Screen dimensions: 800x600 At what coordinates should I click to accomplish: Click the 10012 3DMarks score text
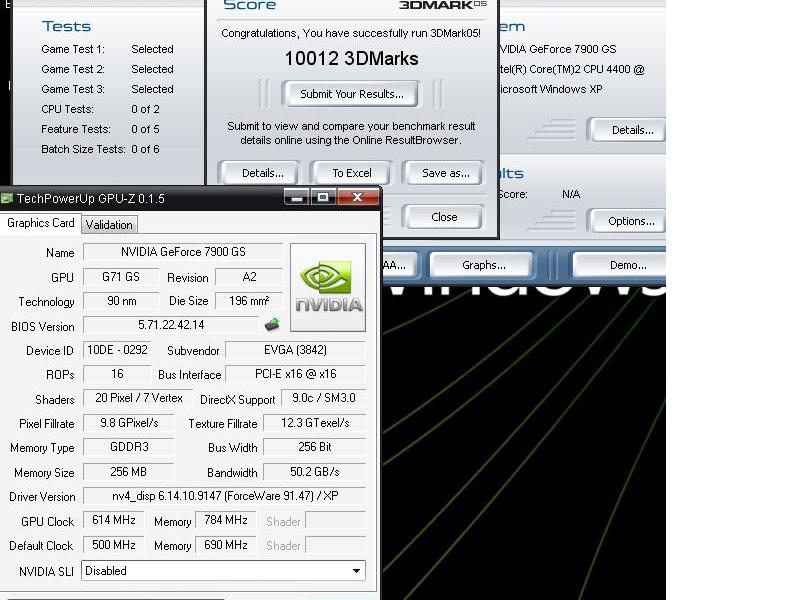352,59
